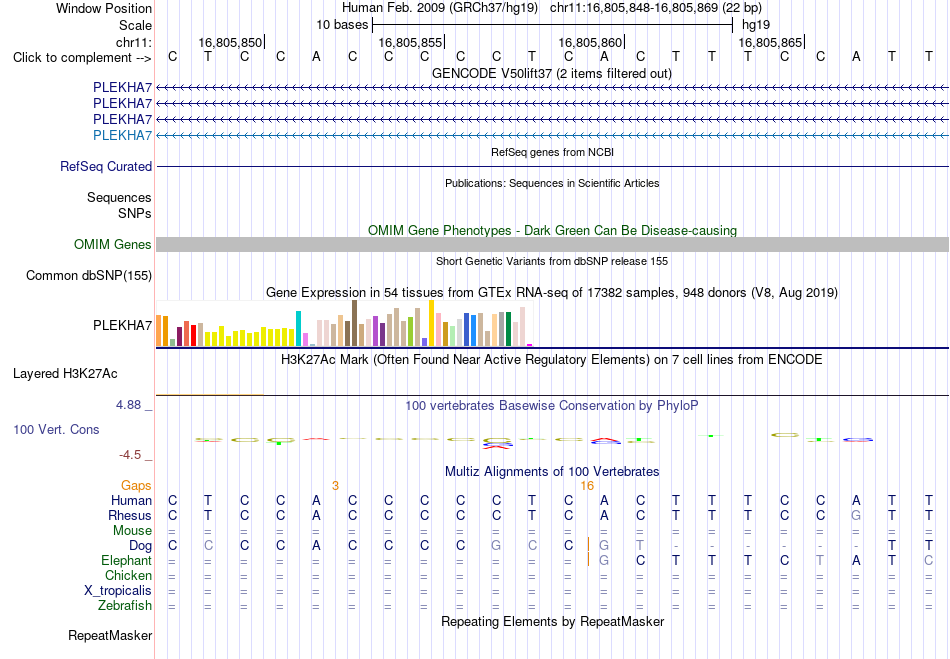Click the A base in Elephant row
This screenshot has width=950, height=659.
tap(855, 561)
